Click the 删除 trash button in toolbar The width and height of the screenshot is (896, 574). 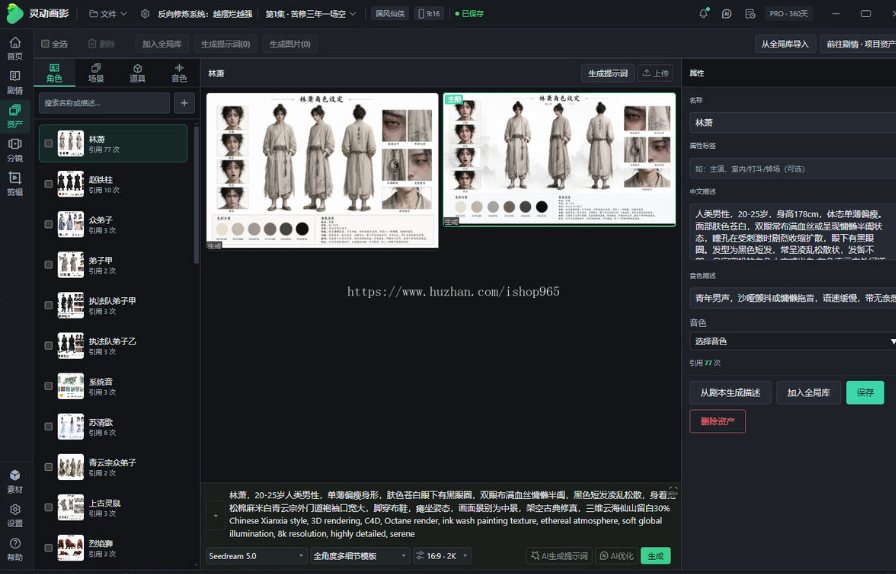coord(102,44)
